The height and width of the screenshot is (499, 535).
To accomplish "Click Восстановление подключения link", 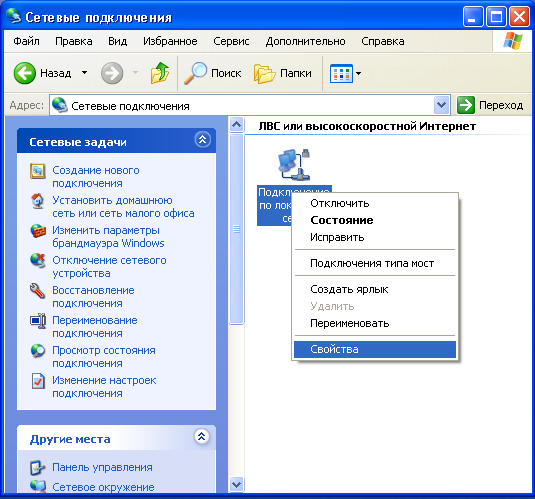I will point(93,297).
